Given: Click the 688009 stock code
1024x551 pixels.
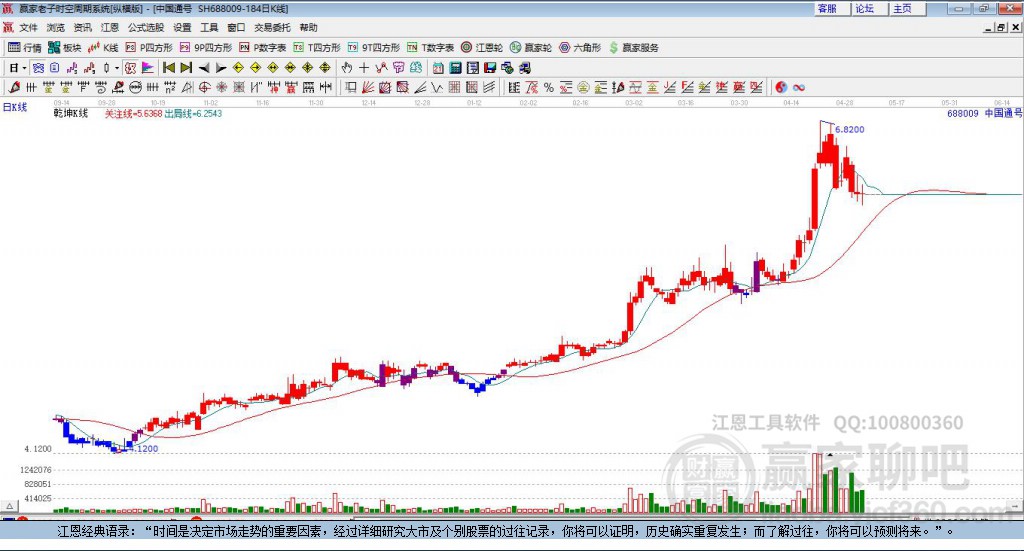Looking at the screenshot, I should tap(963, 113).
